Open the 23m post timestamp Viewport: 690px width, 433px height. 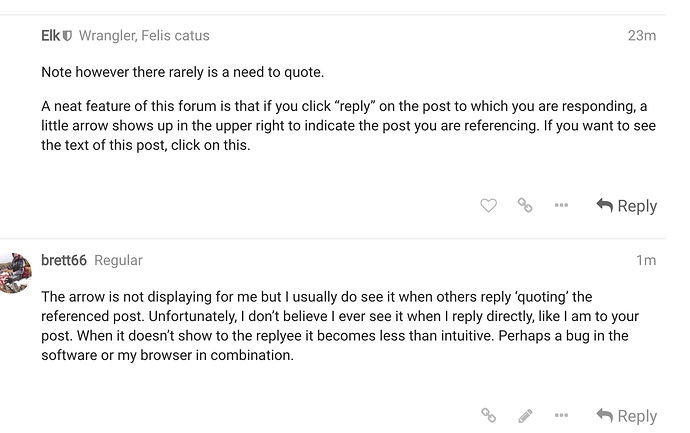[641, 36]
